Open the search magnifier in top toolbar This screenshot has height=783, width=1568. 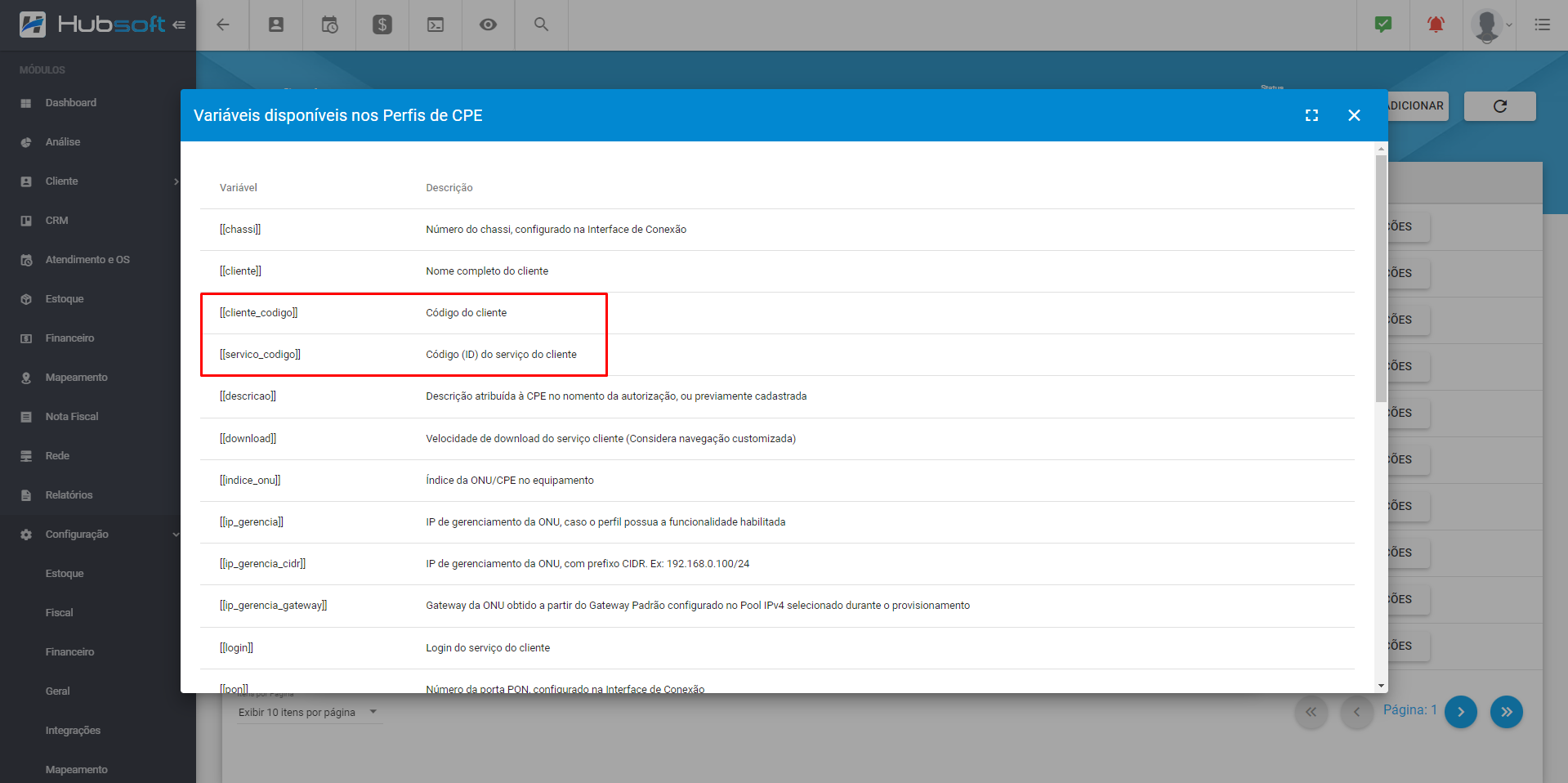pos(541,25)
